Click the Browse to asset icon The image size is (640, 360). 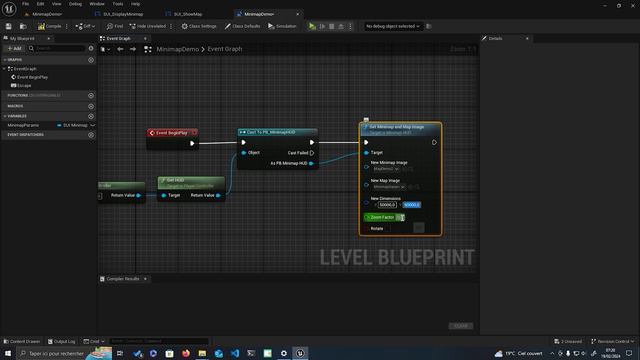pyautogui.click(x=23, y=26)
